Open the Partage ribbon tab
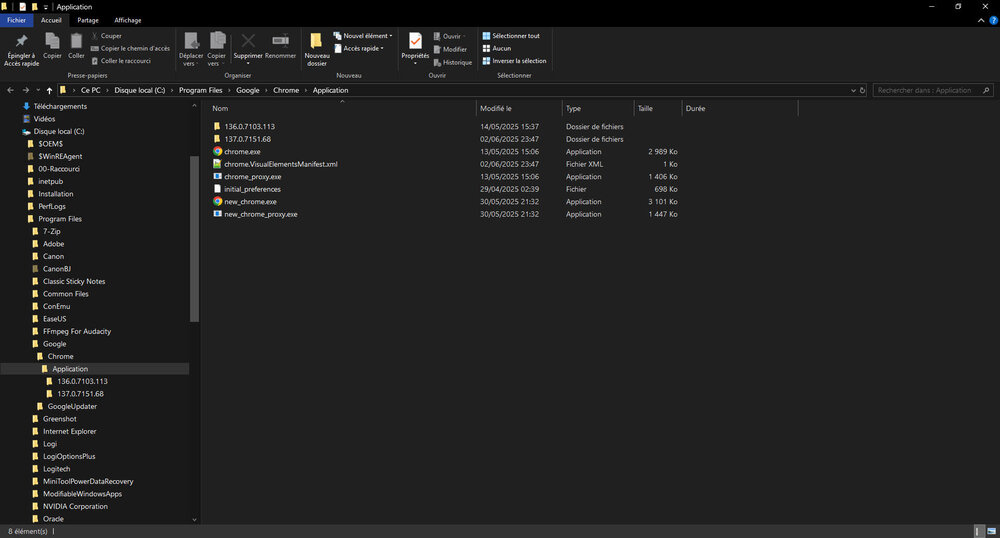Screen dimensions: 1000x538 (x=88, y=20)
